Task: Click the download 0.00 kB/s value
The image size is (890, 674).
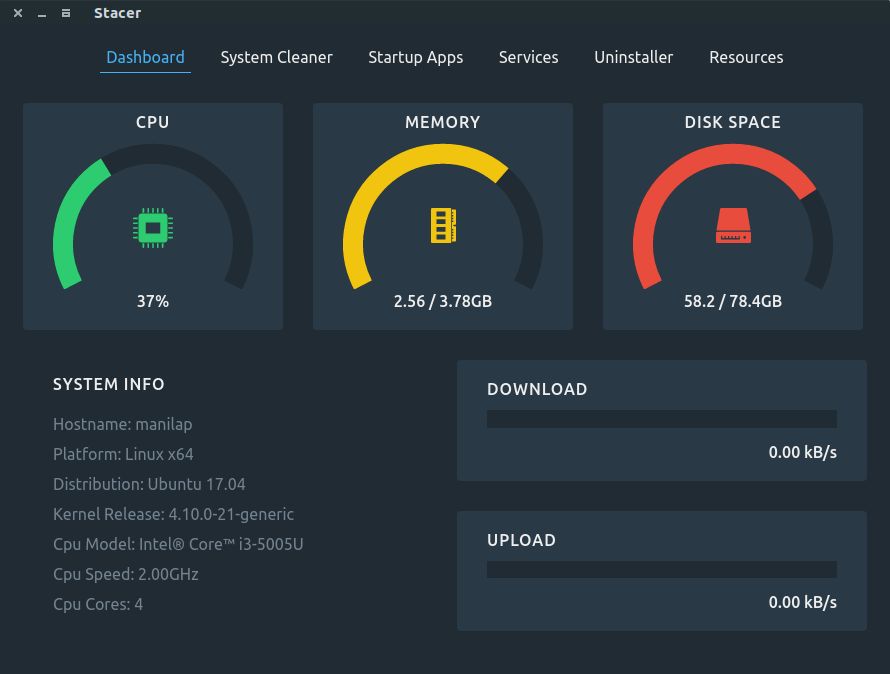Action: pyautogui.click(x=803, y=452)
